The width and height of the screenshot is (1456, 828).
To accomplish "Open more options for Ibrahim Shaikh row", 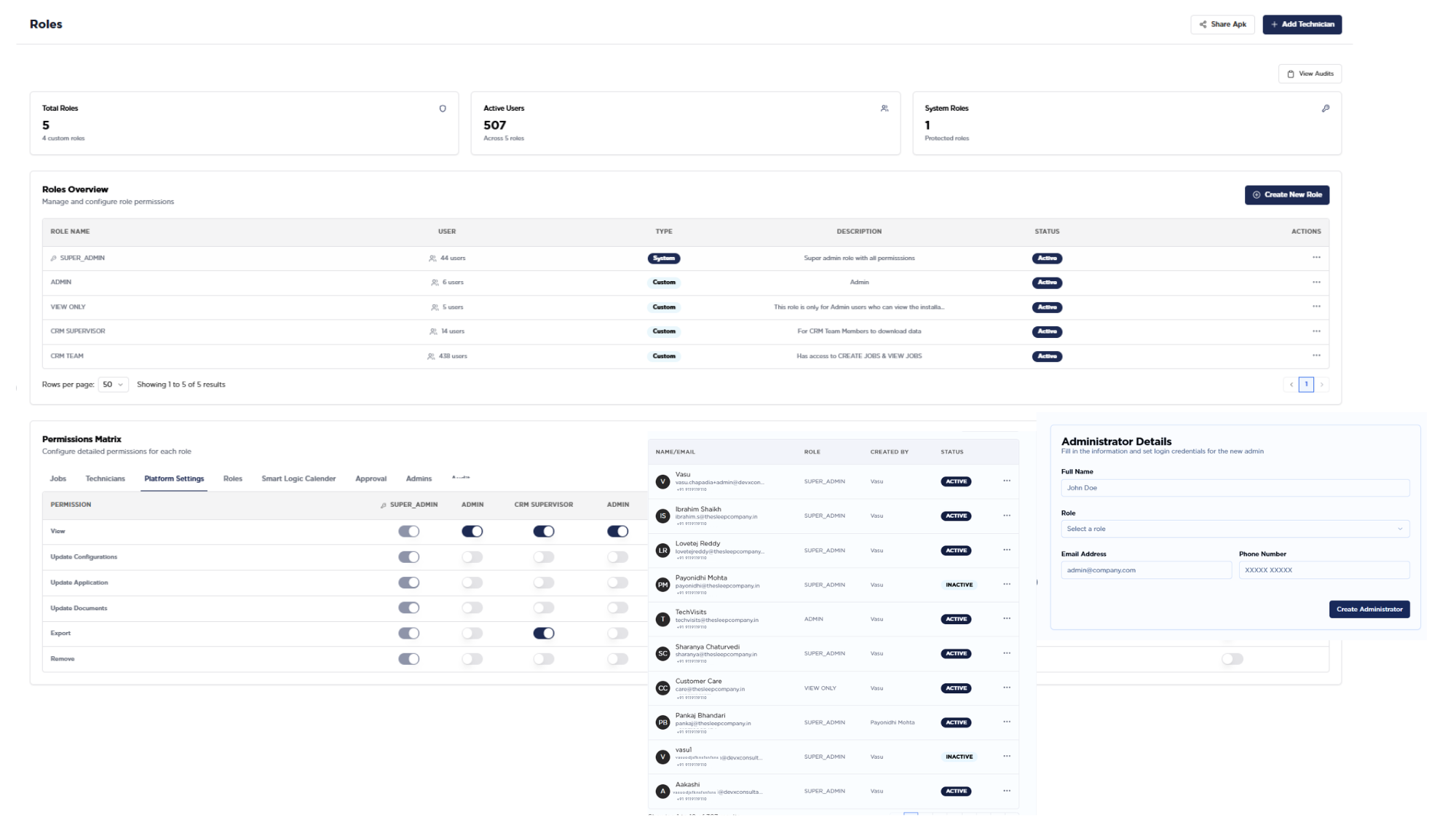I will click(x=1007, y=516).
